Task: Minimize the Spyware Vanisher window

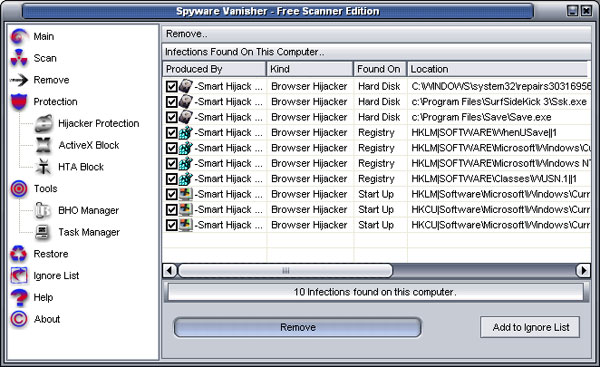Action: tap(572, 11)
